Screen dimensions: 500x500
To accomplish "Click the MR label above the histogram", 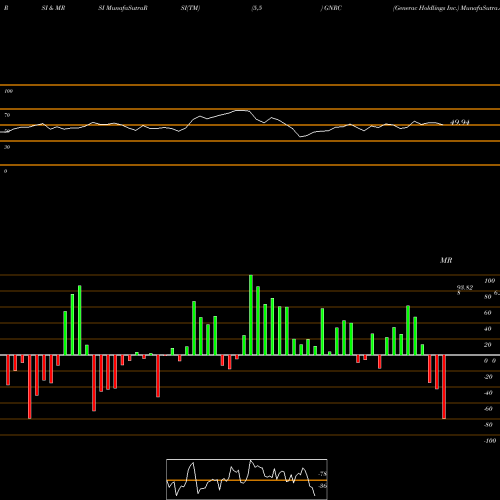I will click(446, 260).
